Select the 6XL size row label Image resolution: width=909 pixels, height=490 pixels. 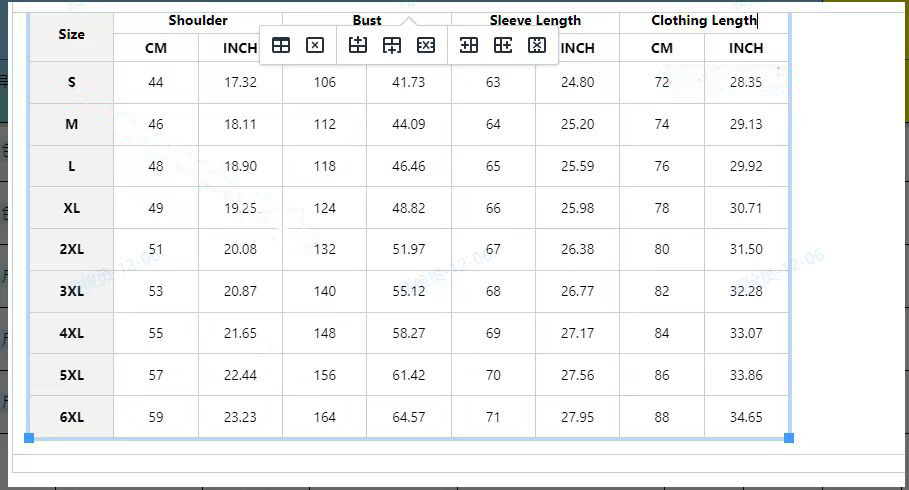pos(71,417)
